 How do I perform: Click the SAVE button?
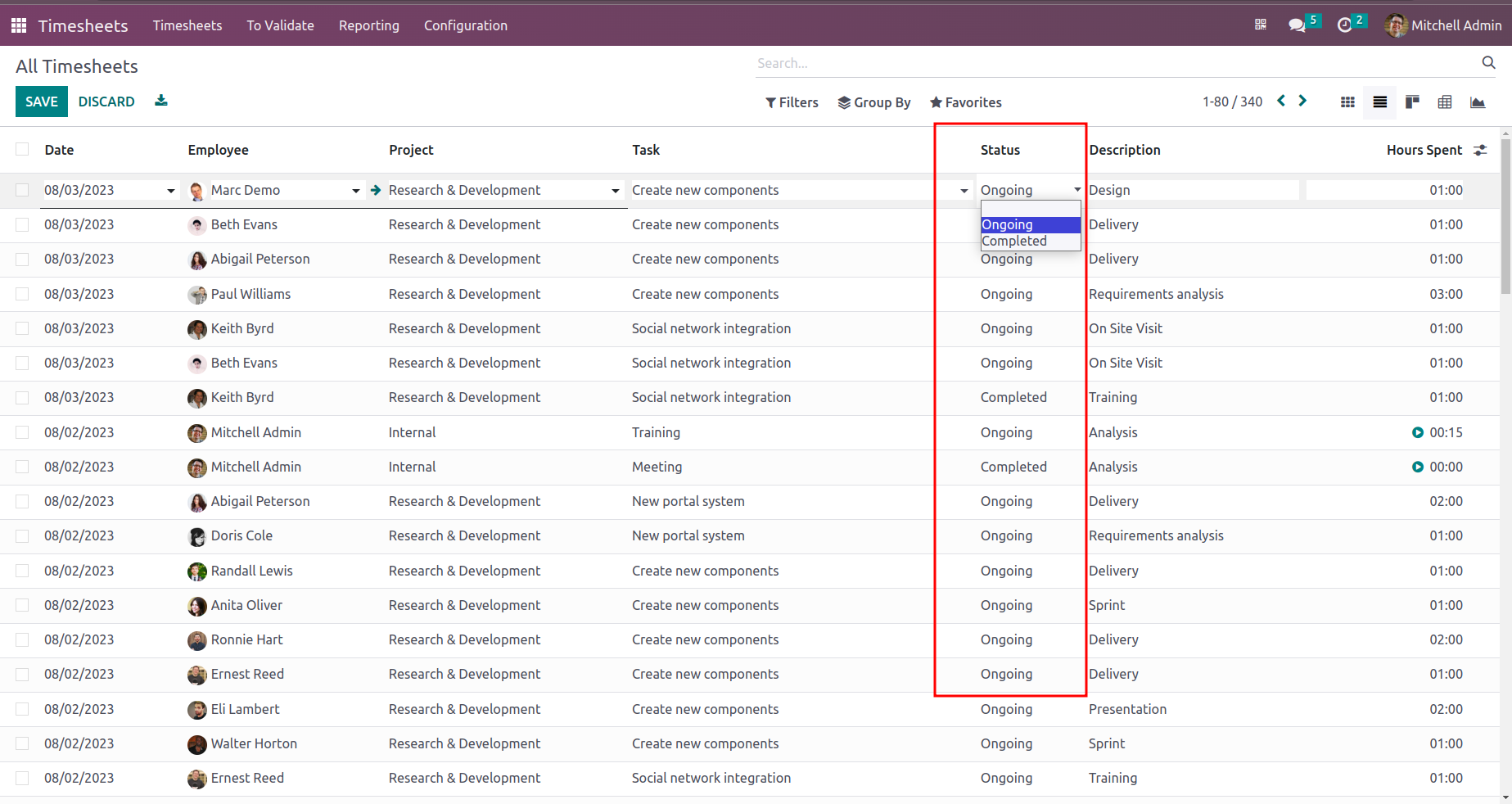(42, 102)
